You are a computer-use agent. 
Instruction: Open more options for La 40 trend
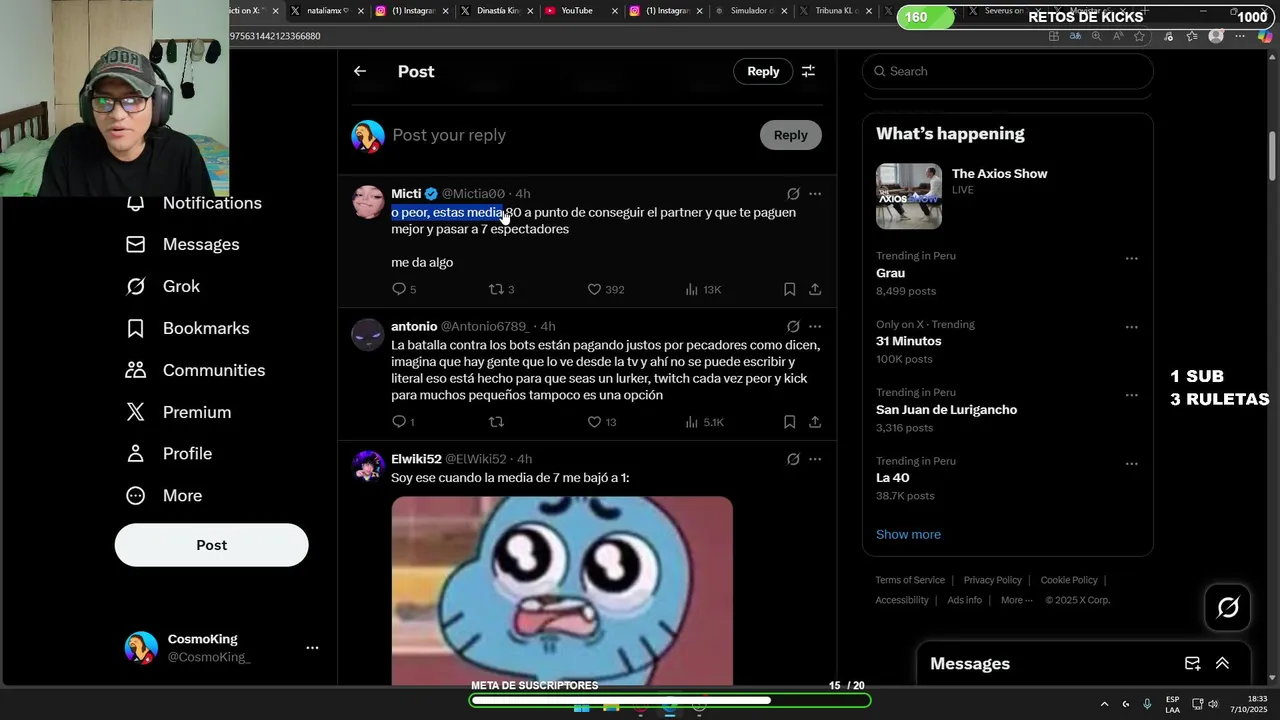coord(1131,464)
